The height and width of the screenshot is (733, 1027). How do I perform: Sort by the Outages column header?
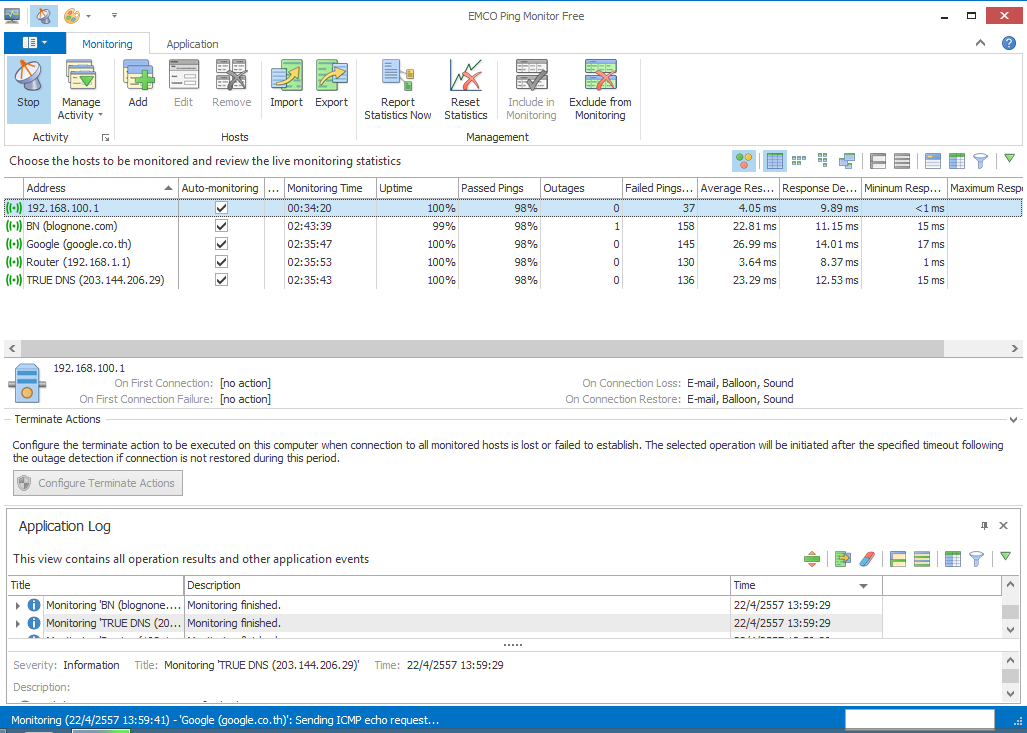pos(580,188)
